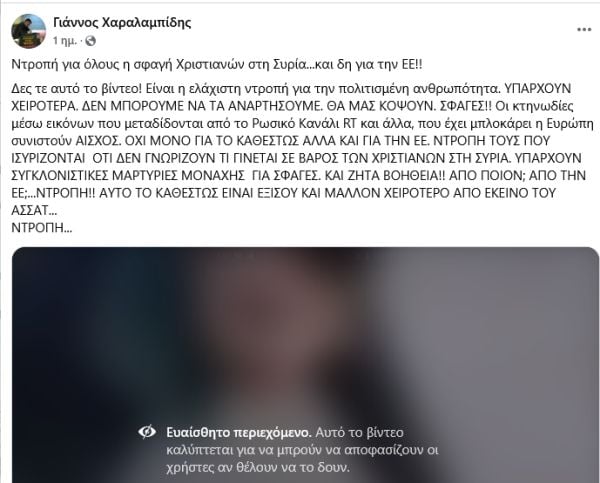Click 'ΚΑΙ ΖΗΤΑ ΒΟΗΘΕΙΑ!!' in the post
This screenshot has height=483, width=600.
(385, 175)
